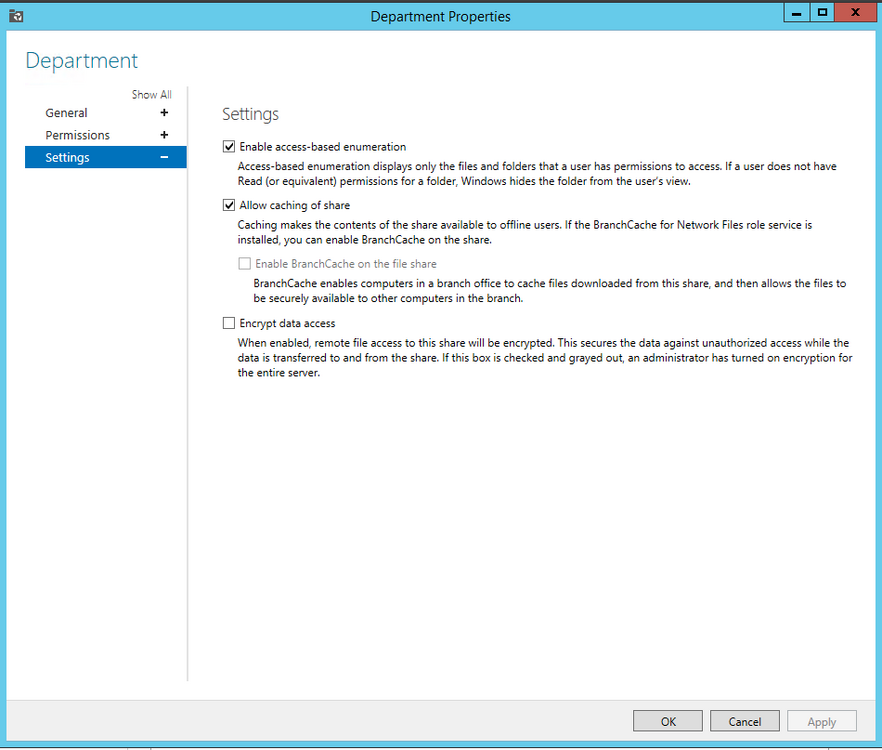Minimize the Department Properties window
This screenshot has width=882, height=750.
(796, 12)
